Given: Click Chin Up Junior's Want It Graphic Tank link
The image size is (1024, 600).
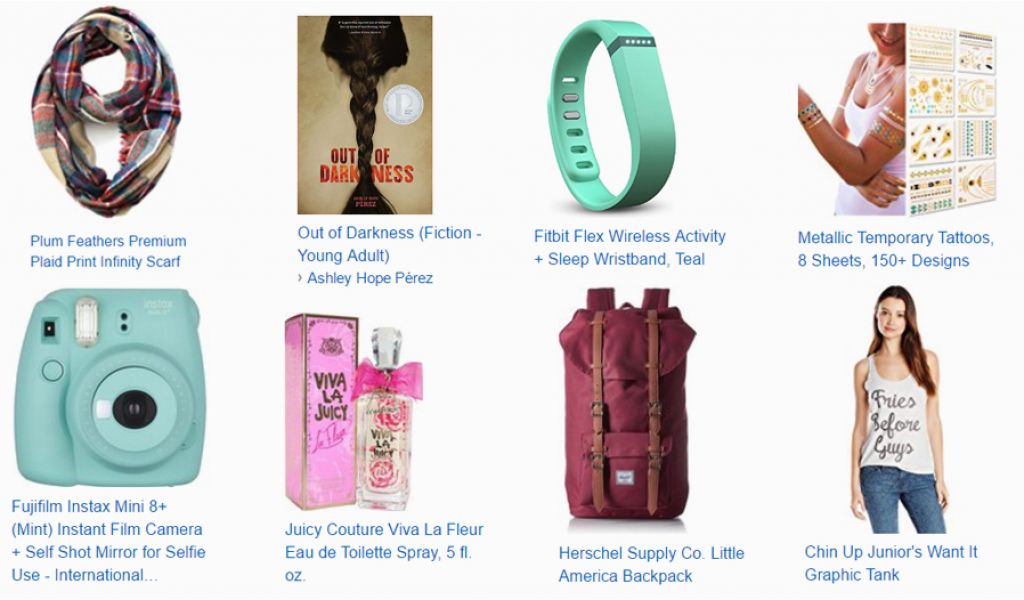Looking at the screenshot, I should pyautogui.click(x=891, y=563).
